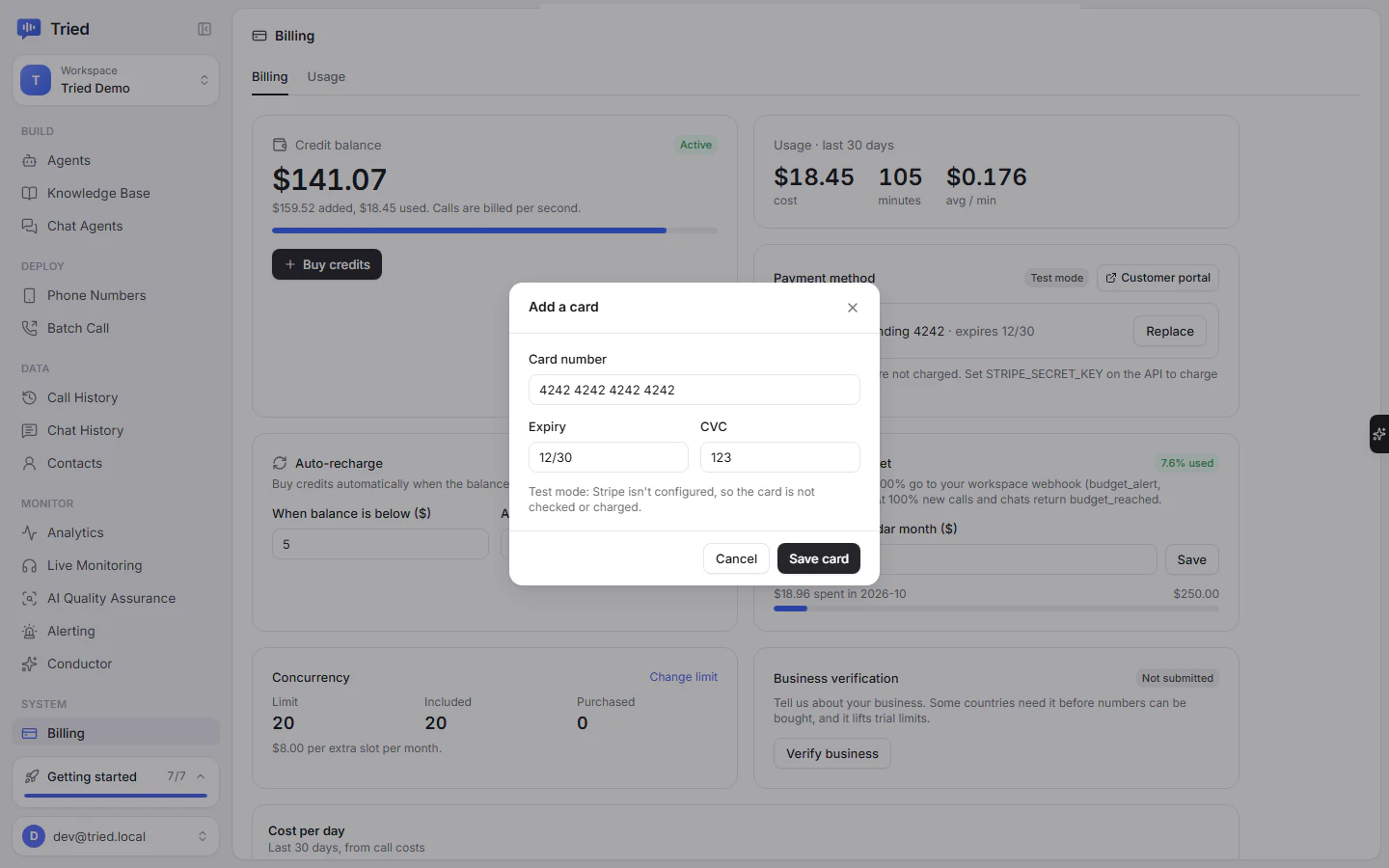
Task: Click the Alerting siren icon
Action: click(30, 632)
